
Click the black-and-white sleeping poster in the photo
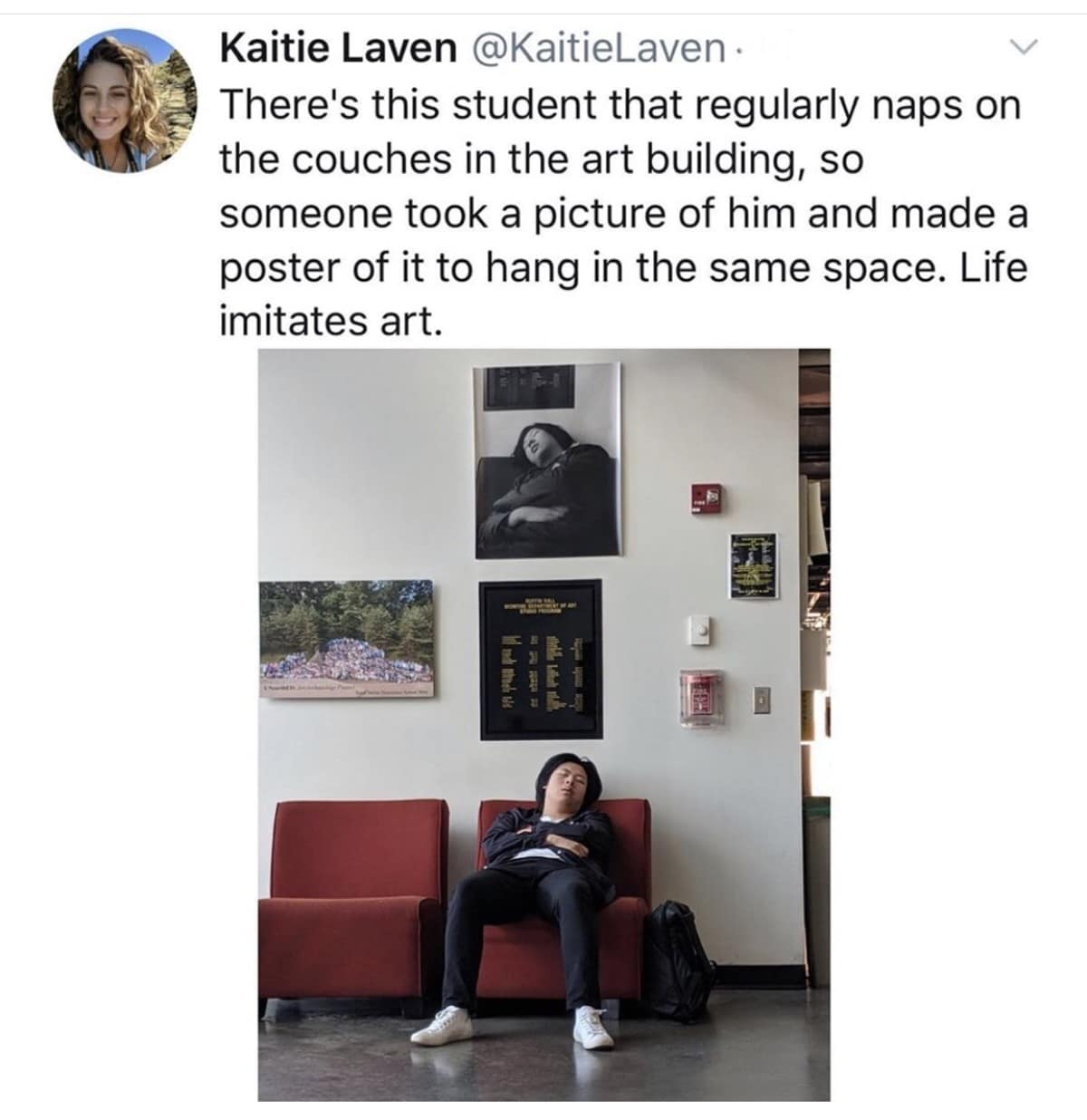pos(548,460)
